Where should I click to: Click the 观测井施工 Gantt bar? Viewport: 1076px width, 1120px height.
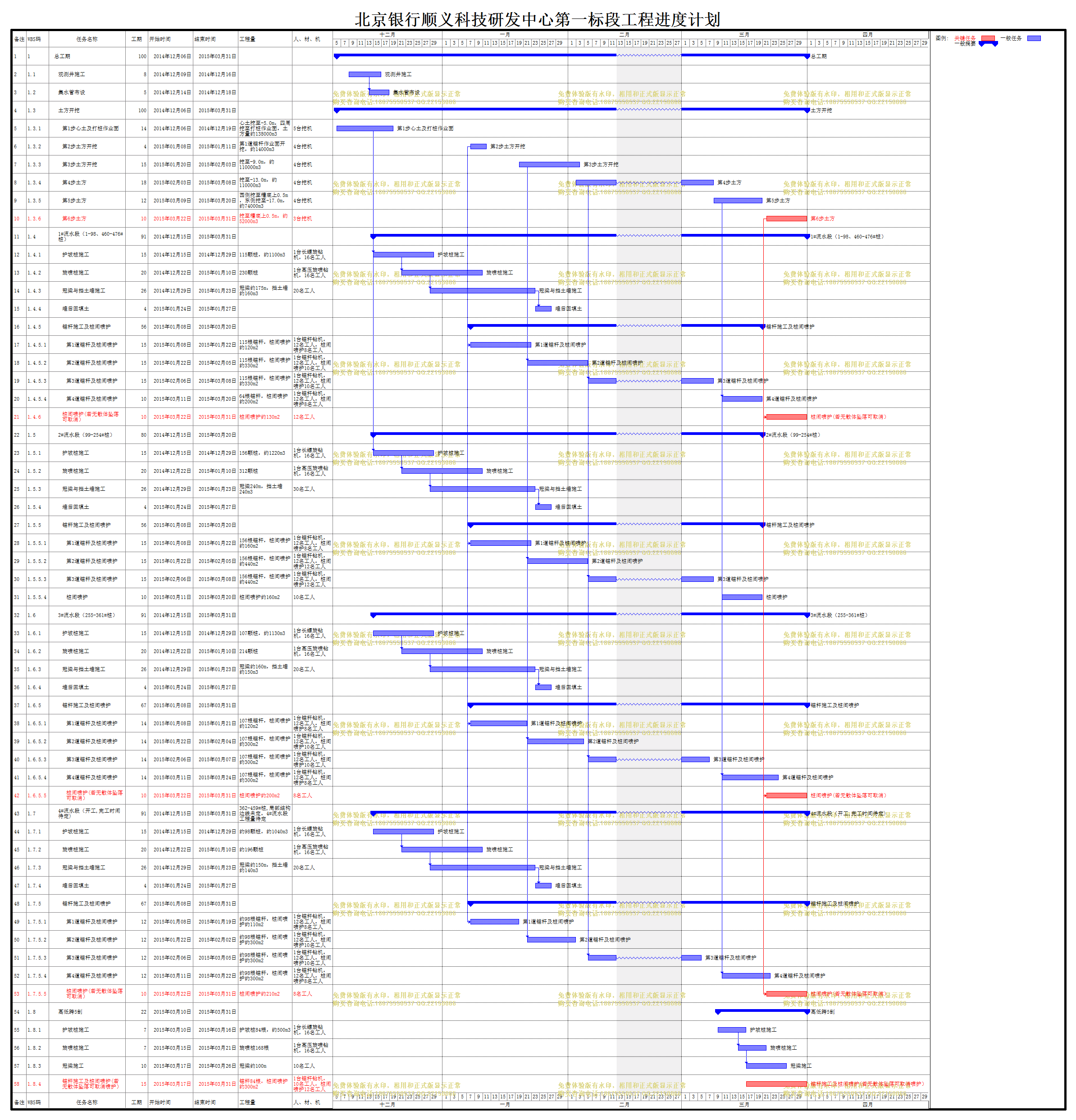point(365,74)
